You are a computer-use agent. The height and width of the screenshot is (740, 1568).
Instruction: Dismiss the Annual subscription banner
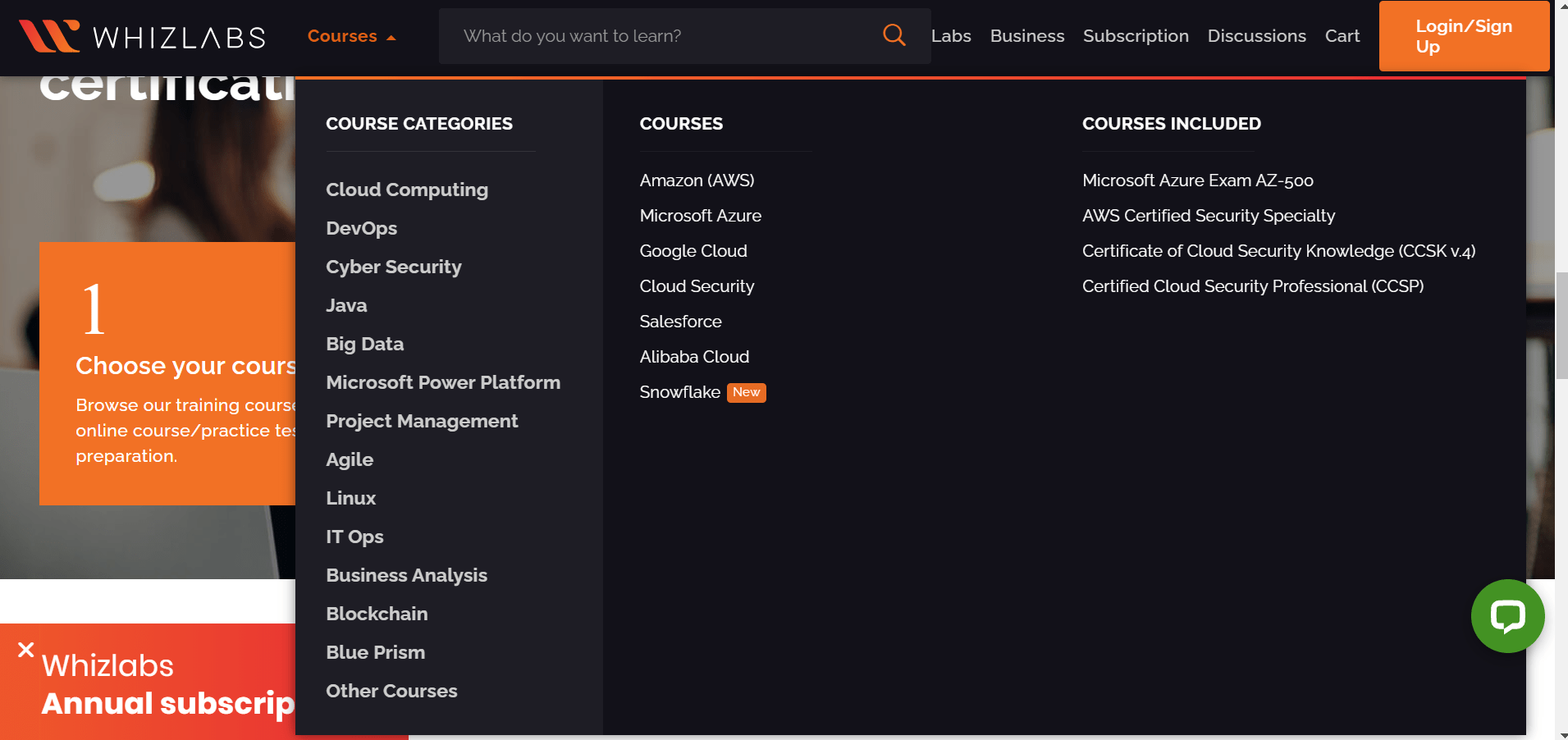tap(25, 649)
